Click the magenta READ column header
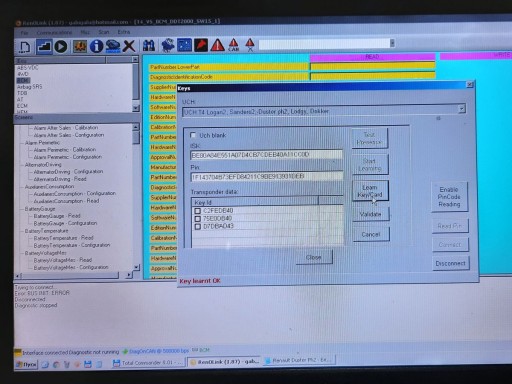 coord(372,57)
